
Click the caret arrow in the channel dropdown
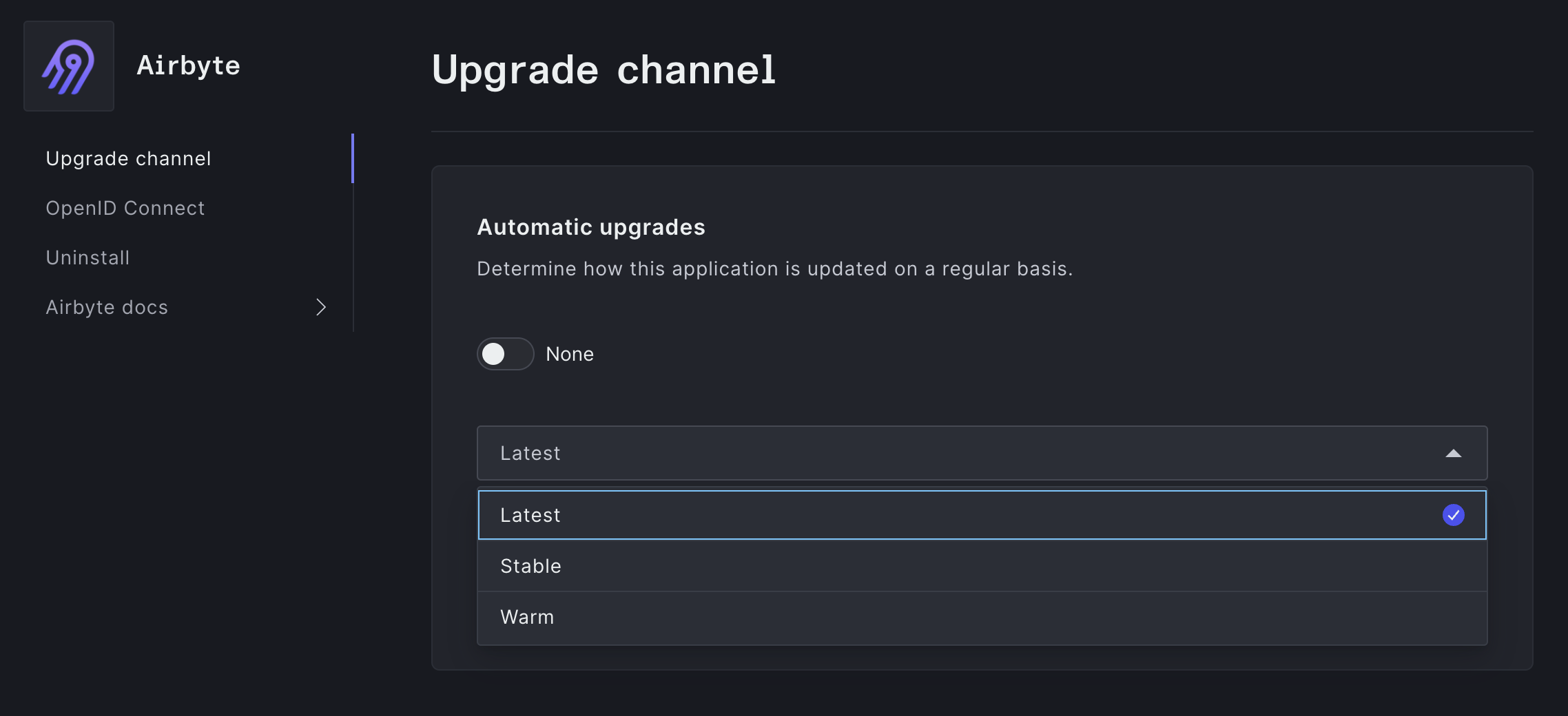pos(1453,453)
